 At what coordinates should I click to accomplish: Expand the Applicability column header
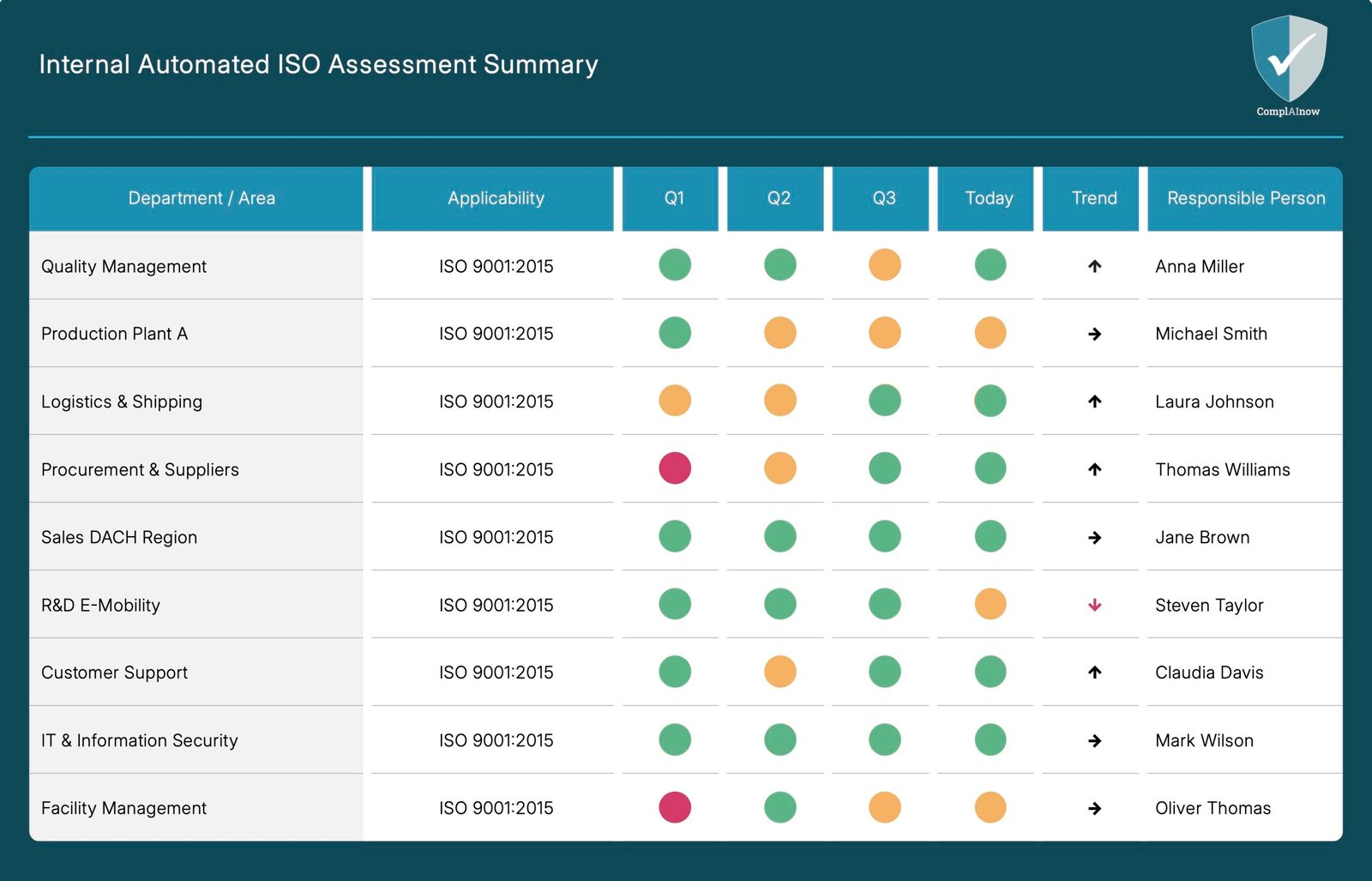tap(495, 198)
